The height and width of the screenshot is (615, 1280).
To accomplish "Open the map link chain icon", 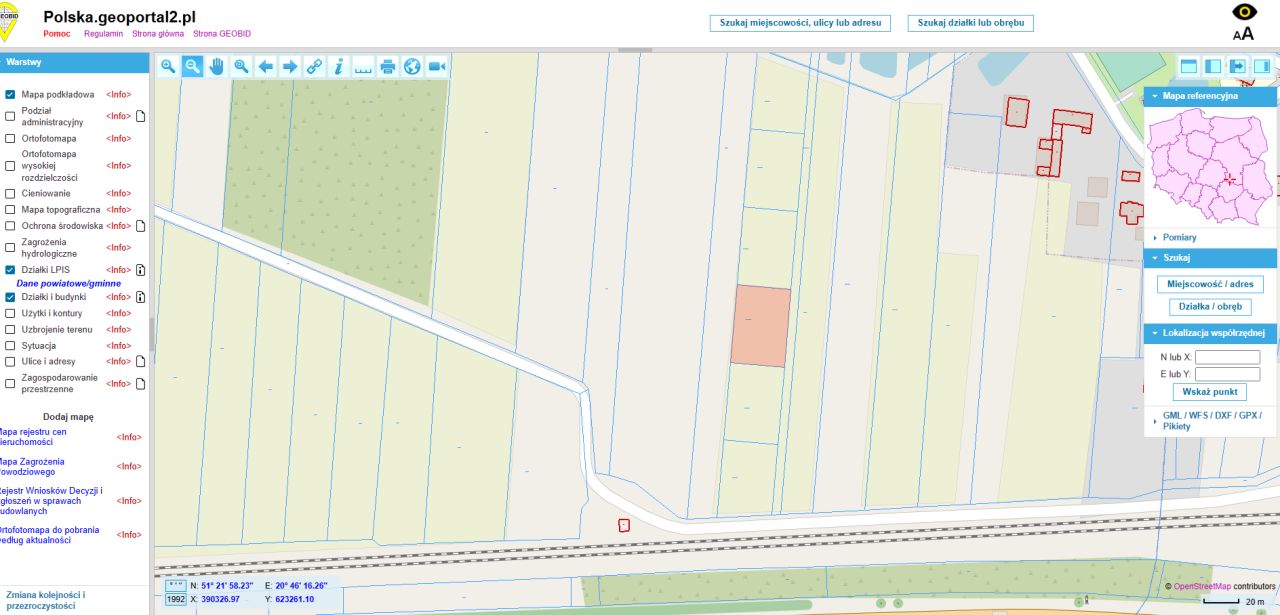I will [315, 66].
